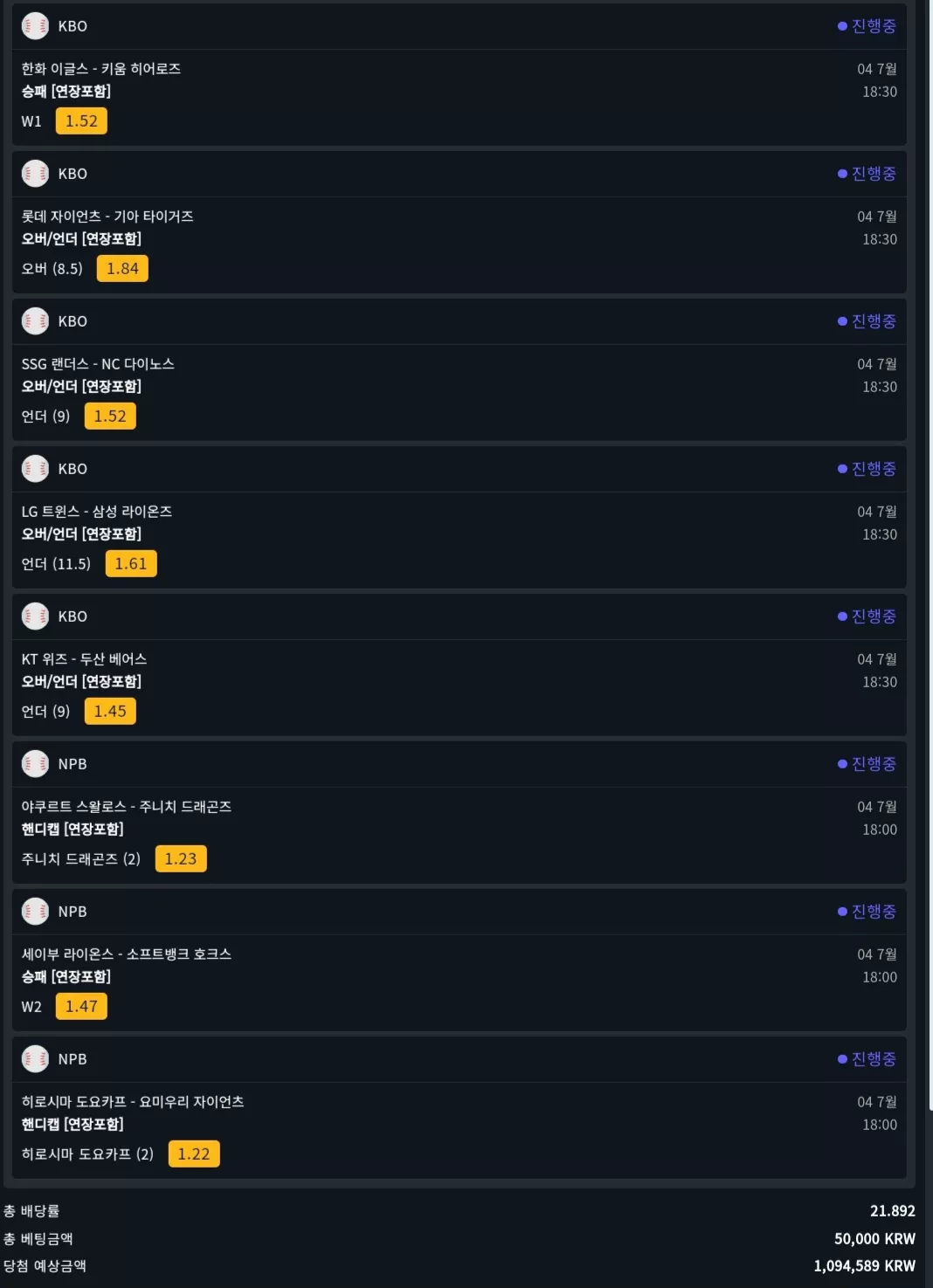933x1288 pixels.
Task: Click the 1.22 odds for 히로시마 도요카프 handicap
Action: click(x=194, y=1154)
